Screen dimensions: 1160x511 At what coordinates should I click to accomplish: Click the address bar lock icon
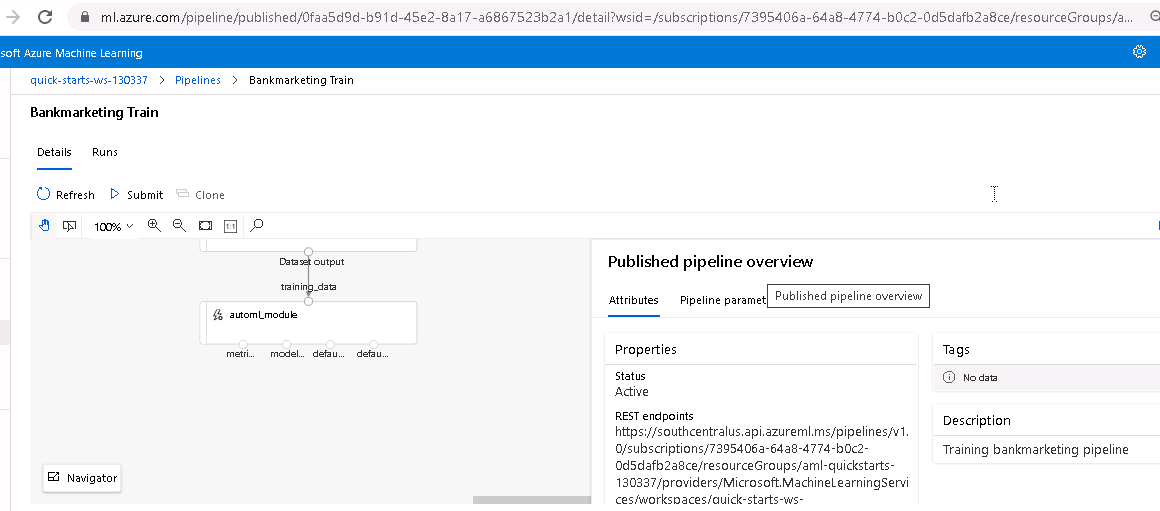84,16
